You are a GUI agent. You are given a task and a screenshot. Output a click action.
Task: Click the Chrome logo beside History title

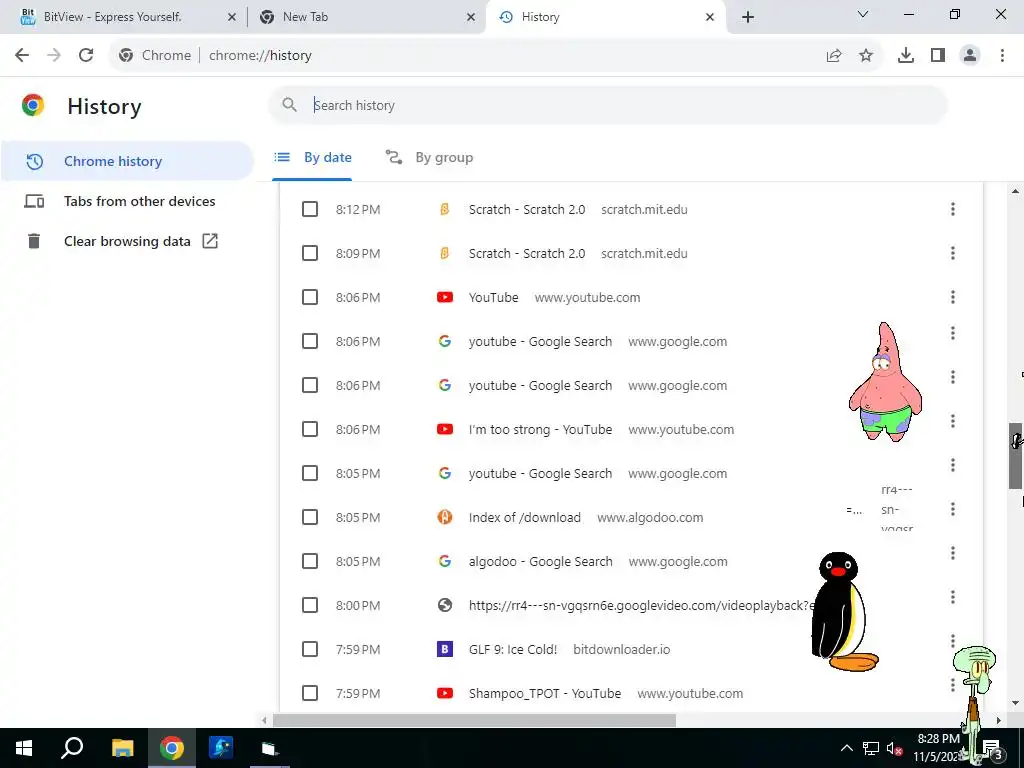pos(33,105)
